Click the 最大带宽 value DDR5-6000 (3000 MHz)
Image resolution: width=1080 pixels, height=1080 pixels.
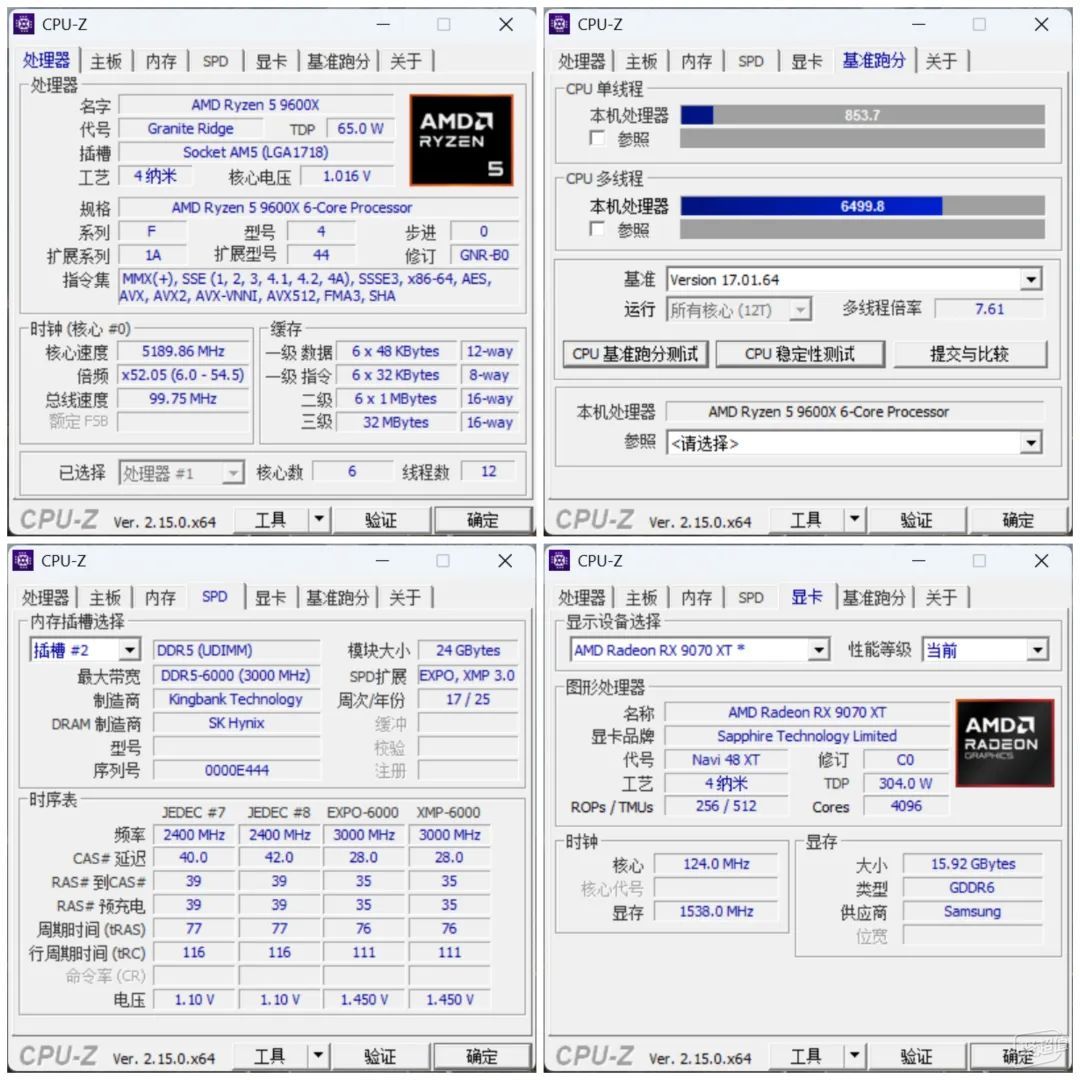236,676
